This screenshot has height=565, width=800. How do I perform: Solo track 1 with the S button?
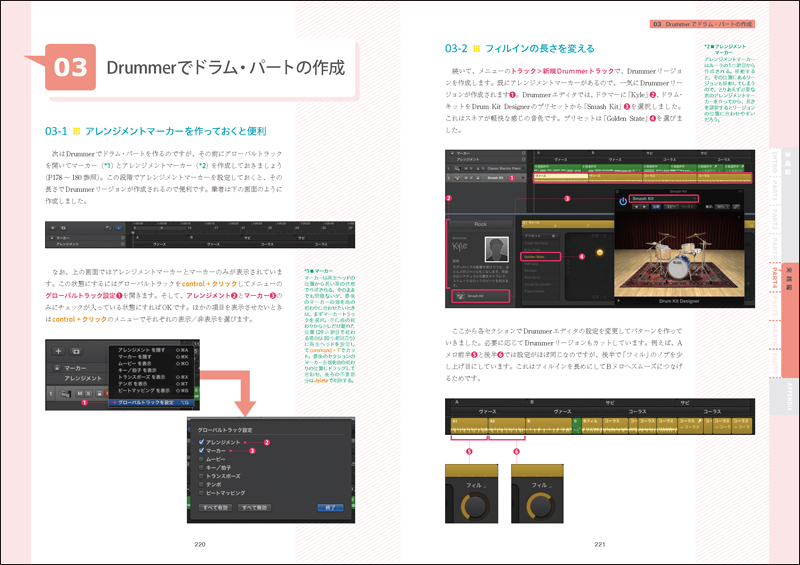(89, 394)
